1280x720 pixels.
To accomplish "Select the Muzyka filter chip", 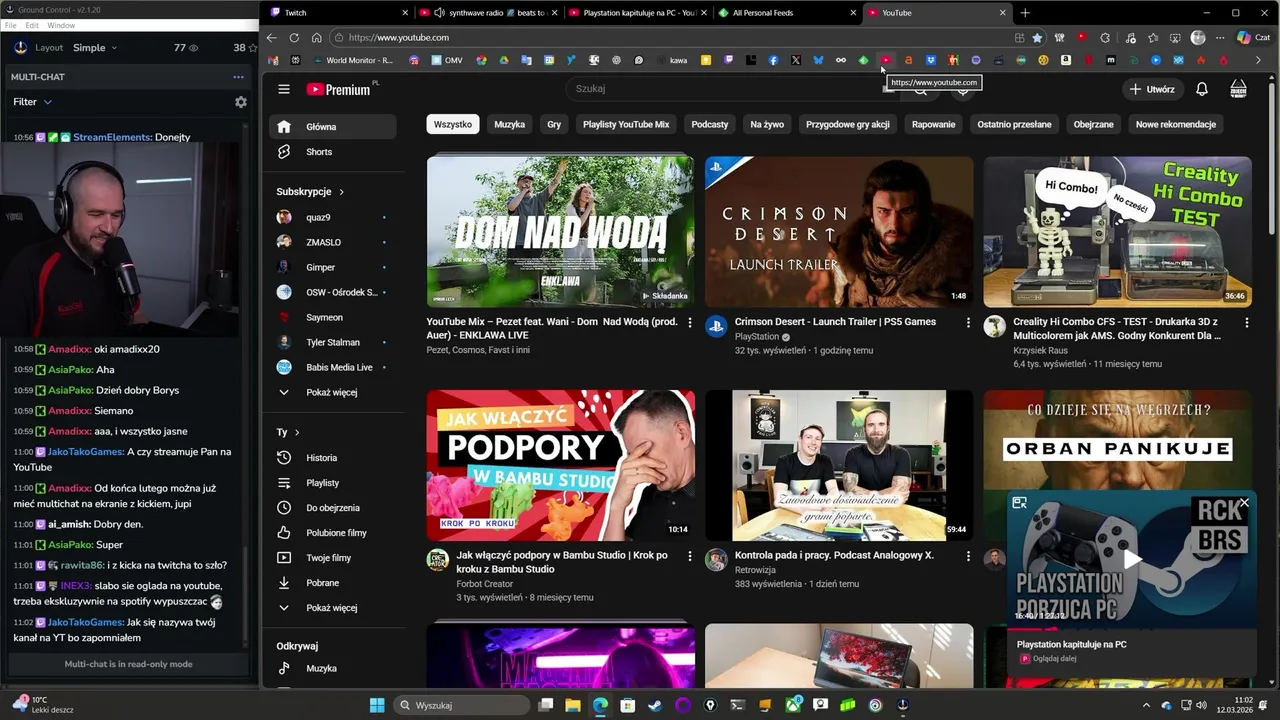I will click(509, 125).
